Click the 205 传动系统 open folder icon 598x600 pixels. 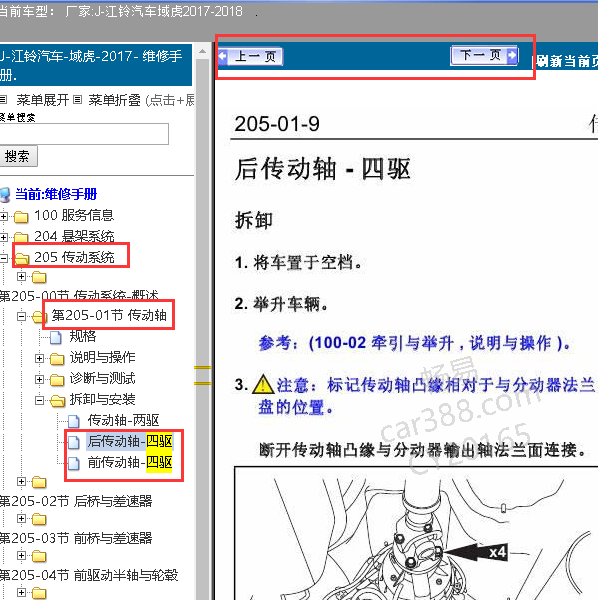tap(22, 258)
